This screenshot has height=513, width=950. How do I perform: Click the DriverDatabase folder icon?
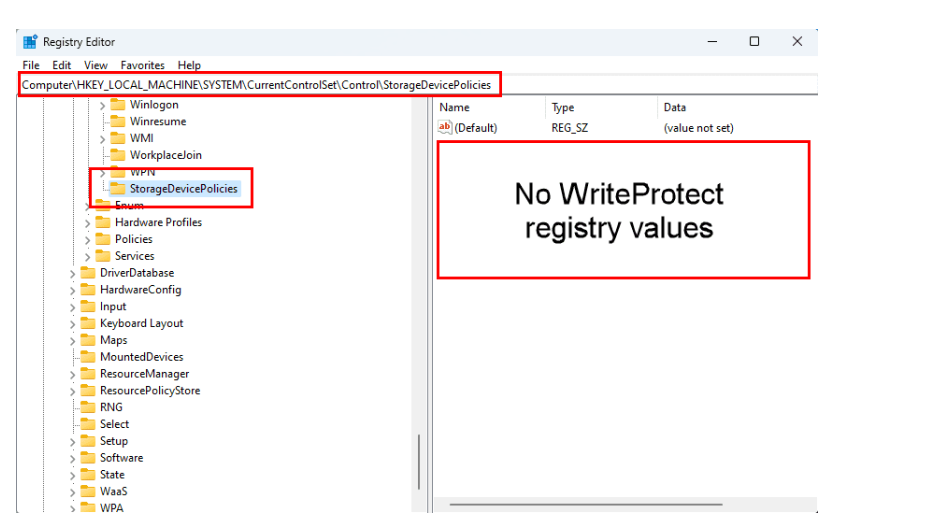click(88, 273)
